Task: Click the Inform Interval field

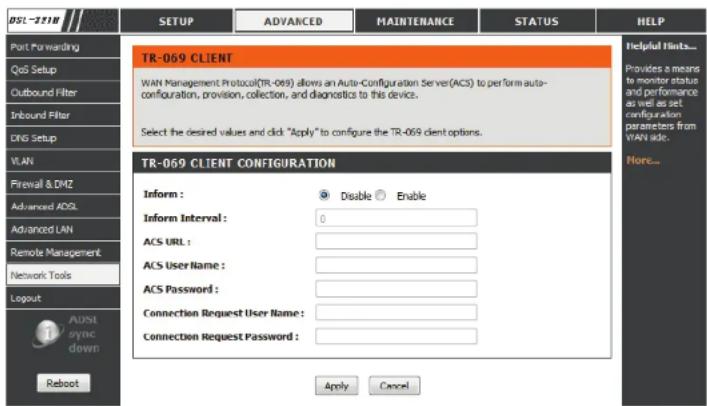Action: click(x=396, y=218)
